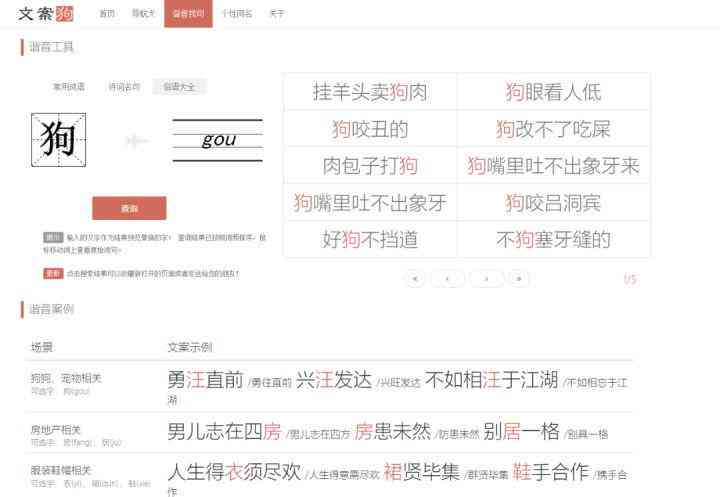Open the nav item before 关于
Screen dimensions: 720x497
[x=237, y=14]
